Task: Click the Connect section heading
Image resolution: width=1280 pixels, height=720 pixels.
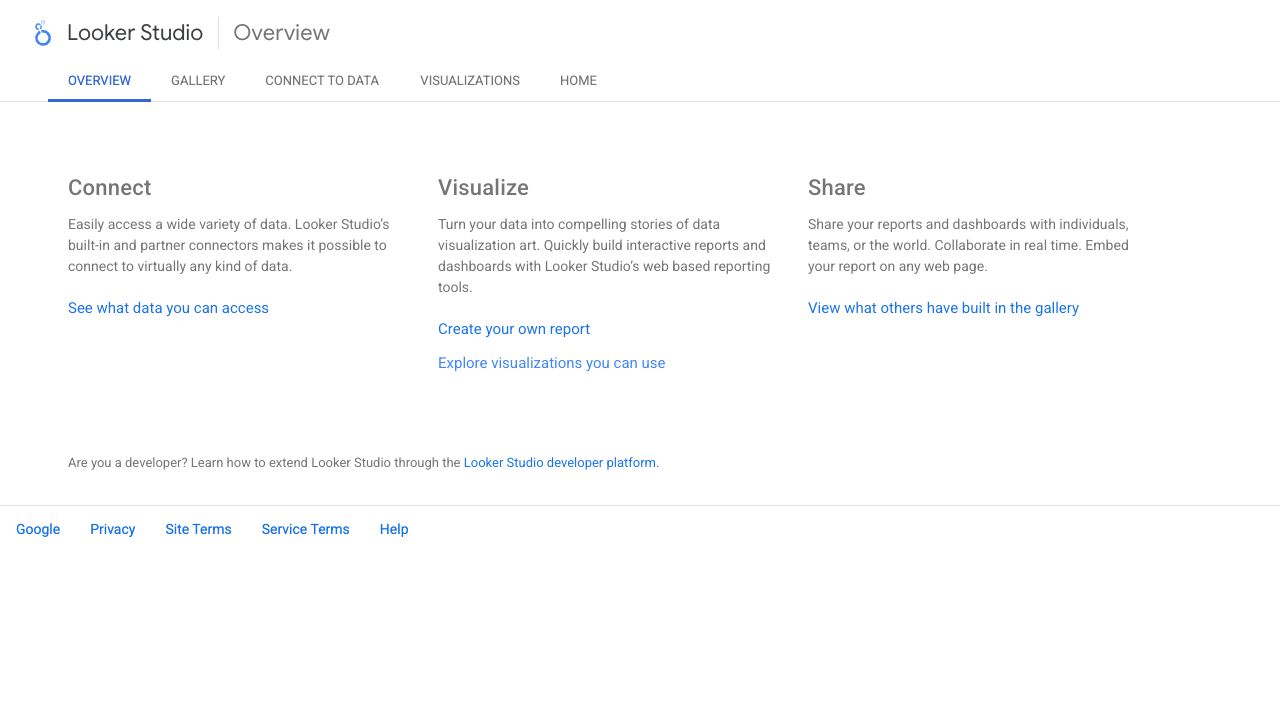Action: (x=110, y=188)
